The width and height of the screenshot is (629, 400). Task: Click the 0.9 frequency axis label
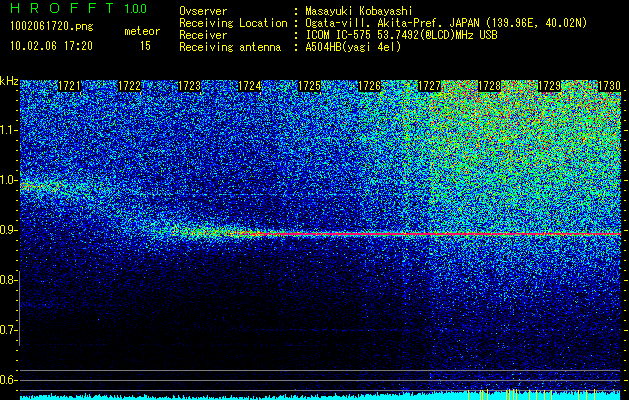(9, 230)
